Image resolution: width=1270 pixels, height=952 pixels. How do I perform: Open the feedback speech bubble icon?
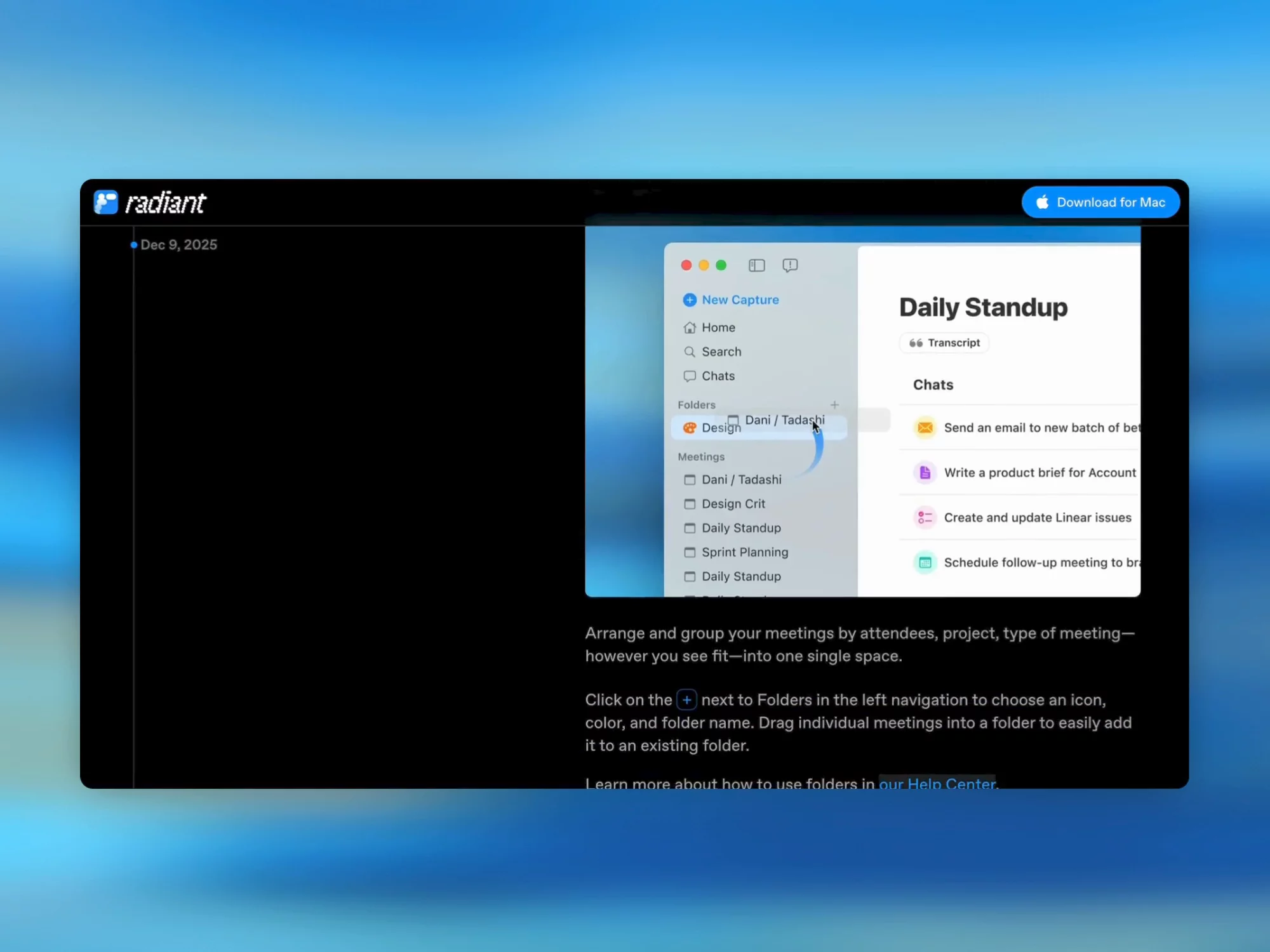790,265
